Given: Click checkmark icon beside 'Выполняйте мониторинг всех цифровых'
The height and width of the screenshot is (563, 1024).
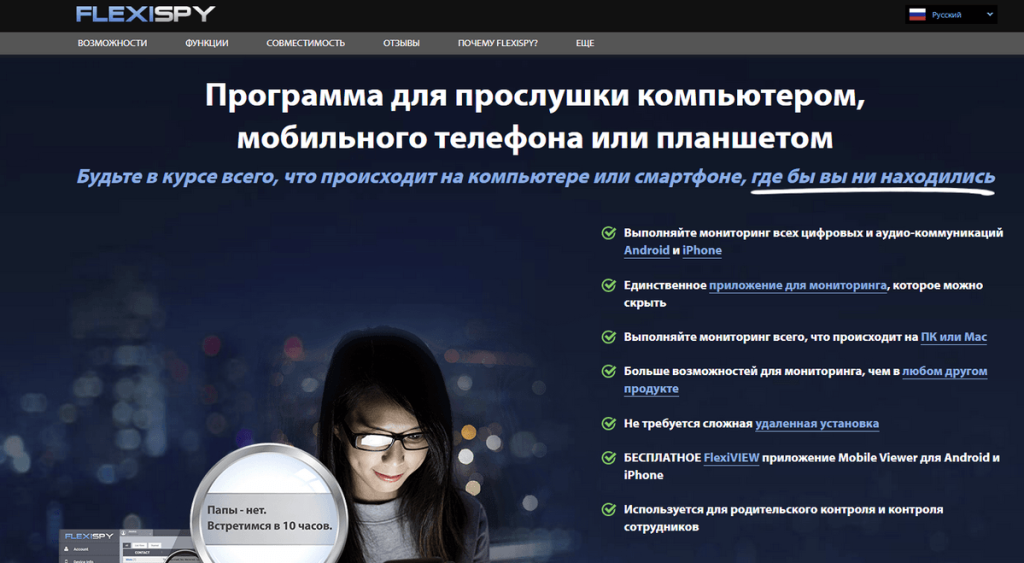Looking at the screenshot, I should click(609, 233).
